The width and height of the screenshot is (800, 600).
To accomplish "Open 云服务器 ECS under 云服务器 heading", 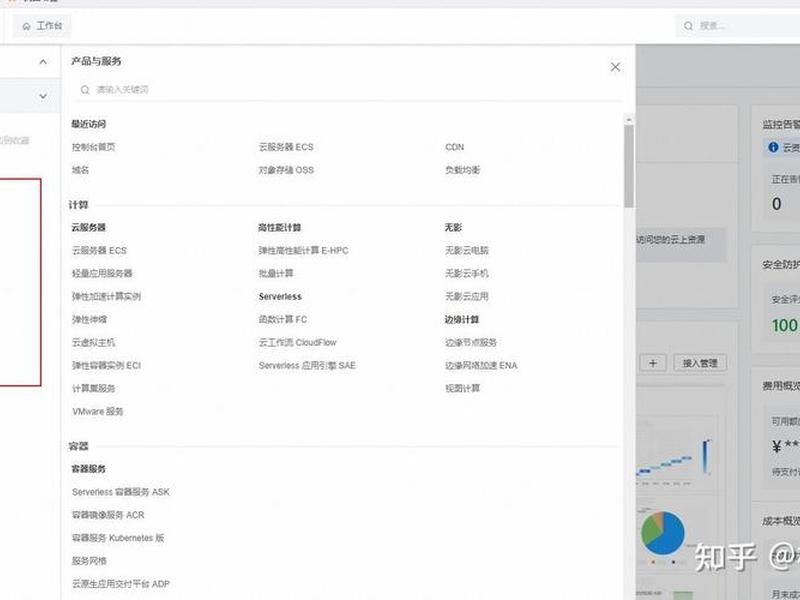I will (99, 251).
